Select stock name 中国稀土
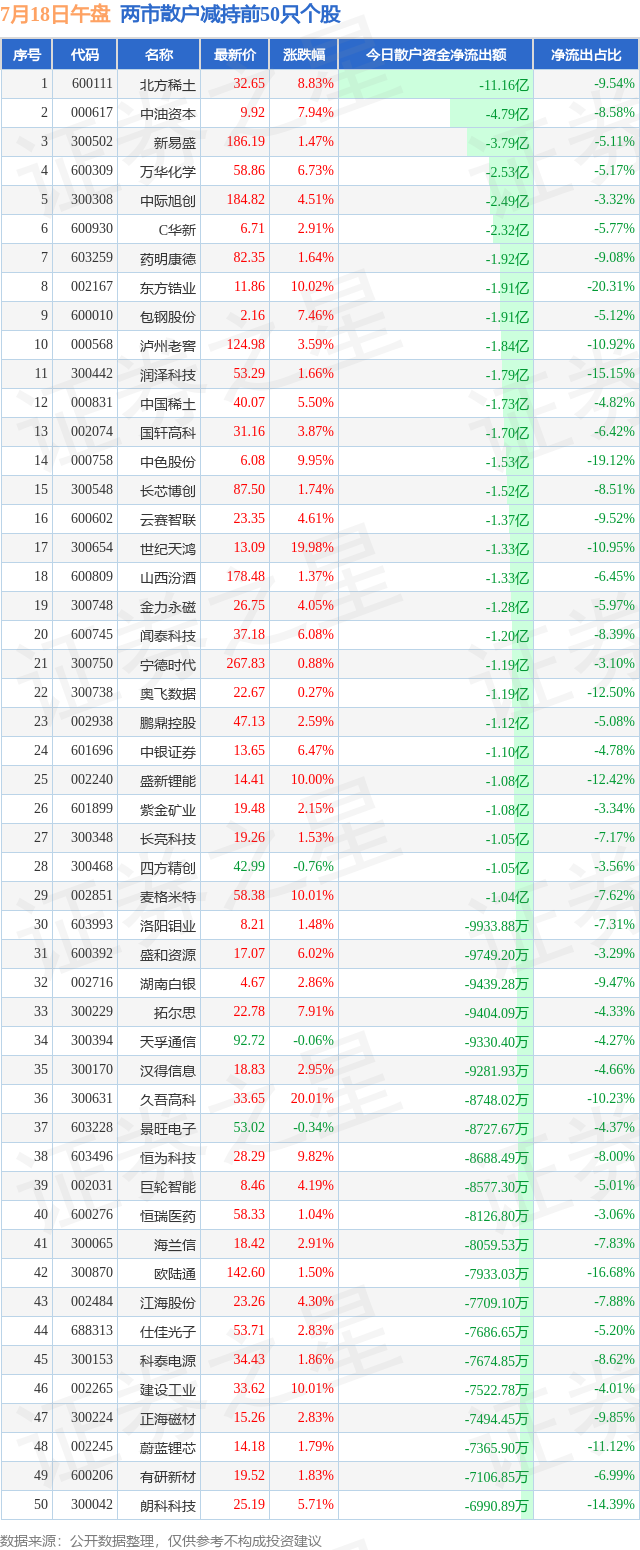 (x=168, y=404)
